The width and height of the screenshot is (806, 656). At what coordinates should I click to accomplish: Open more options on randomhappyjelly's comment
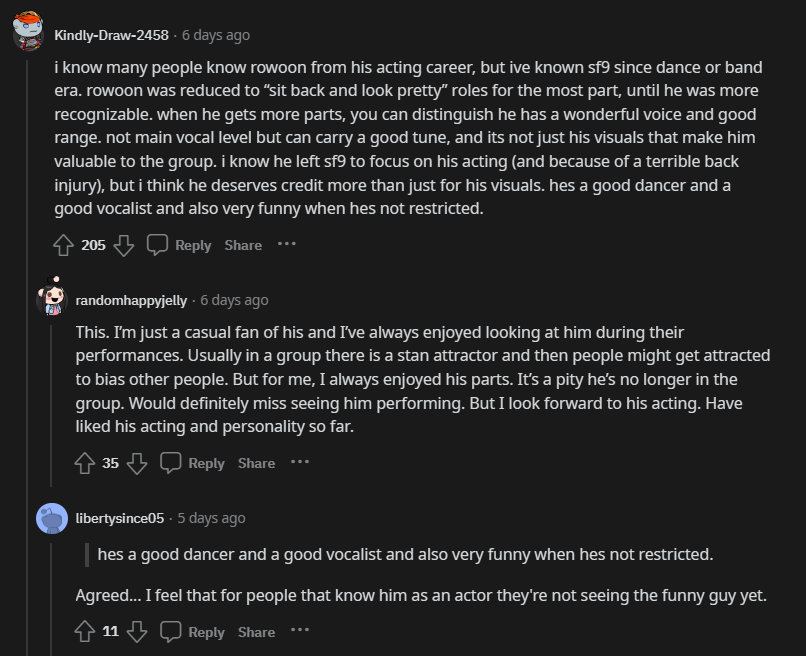[x=300, y=462]
